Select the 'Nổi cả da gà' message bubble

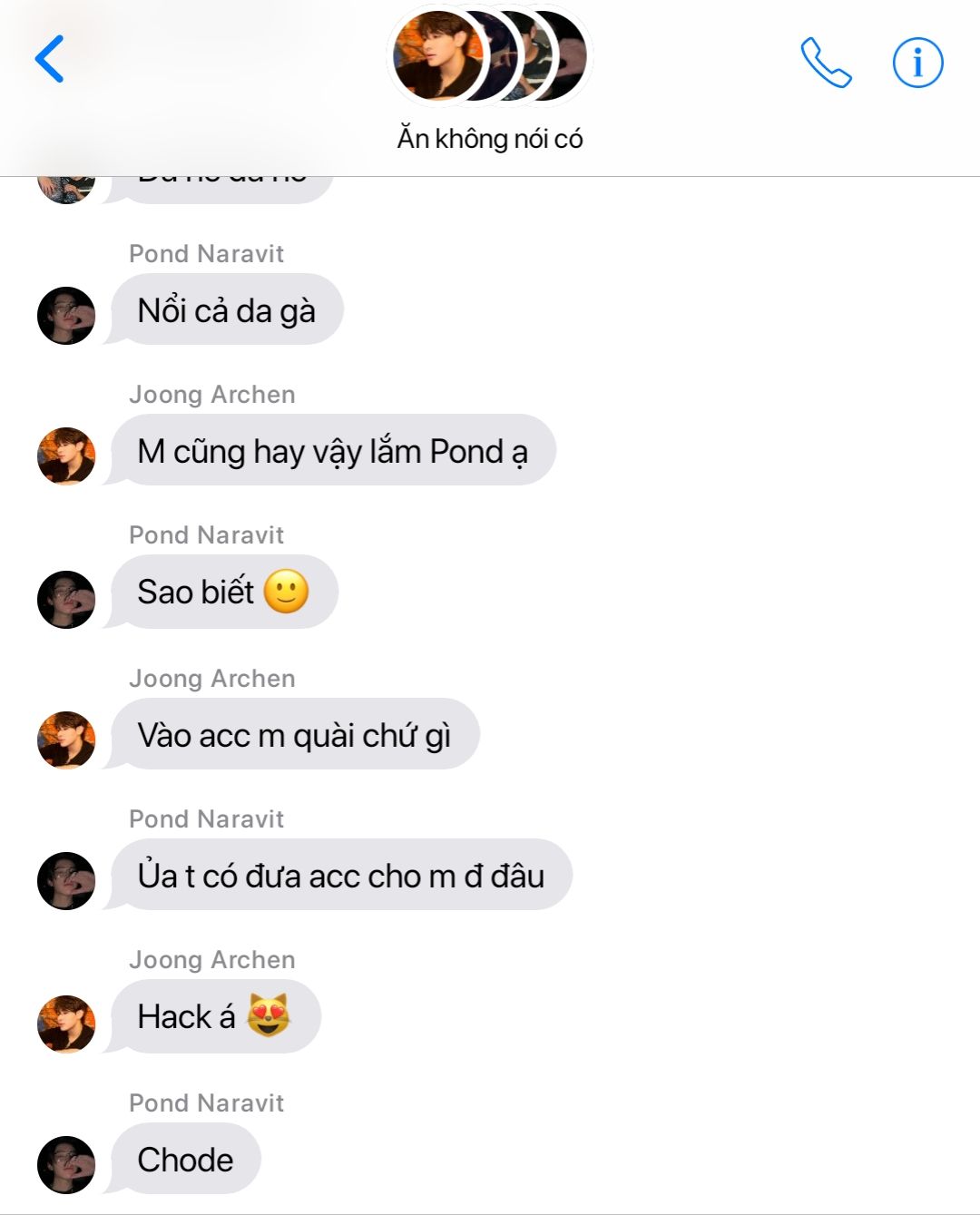[x=226, y=310]
